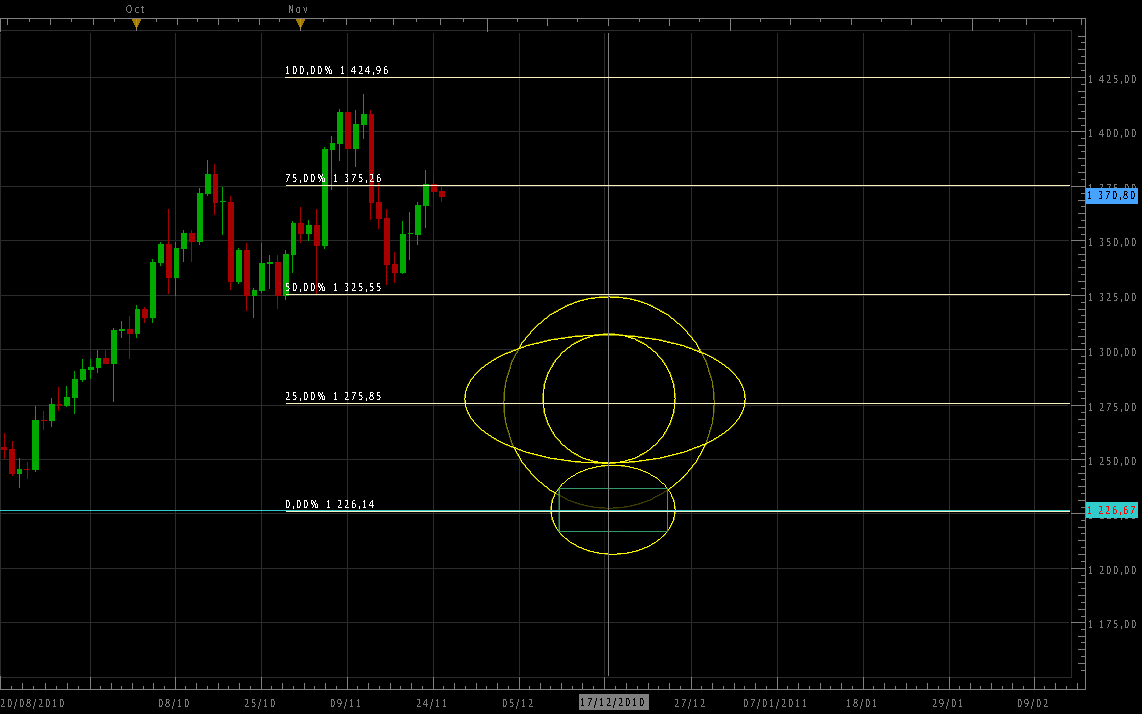Select the 50% Fibonacci label 1 325,55
The width and height of the screenshot is (1142, 714).
tap(334, 288)
